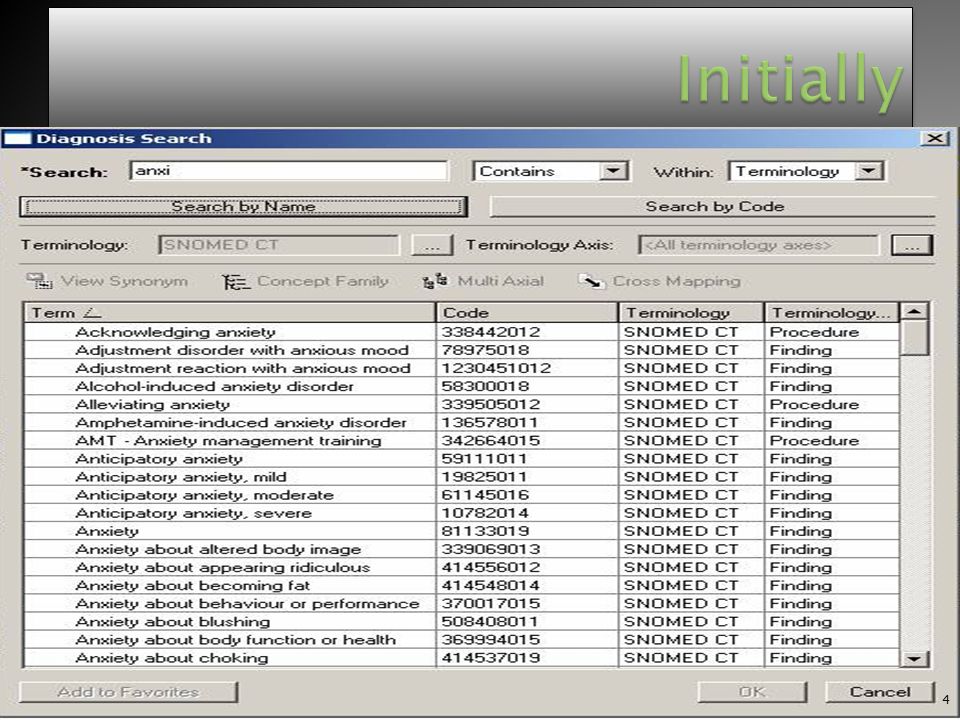Click the Diagnosis Search title bar icon

point(17,138)
